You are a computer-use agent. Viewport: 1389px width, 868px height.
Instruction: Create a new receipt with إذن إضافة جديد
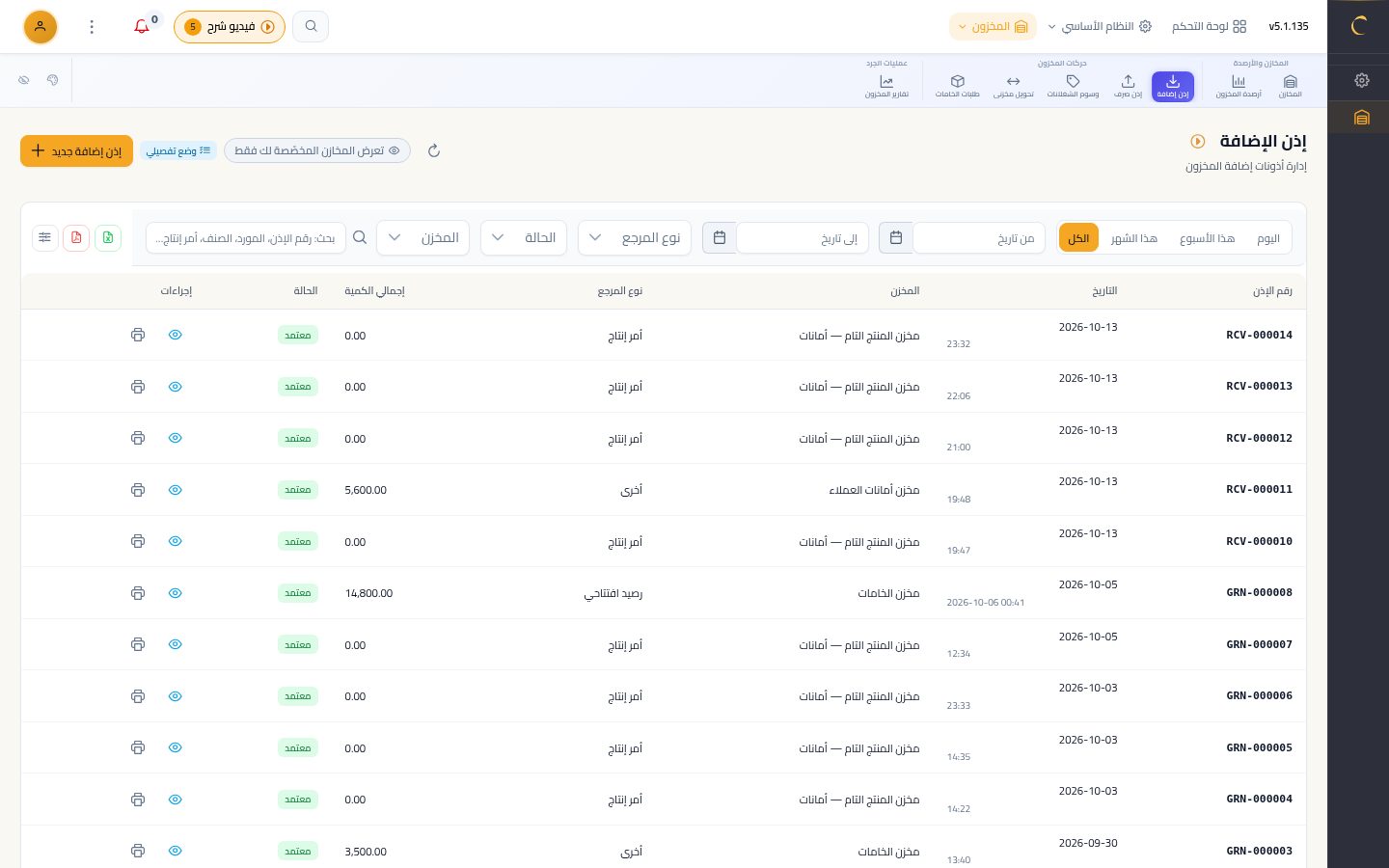[76, 150]
